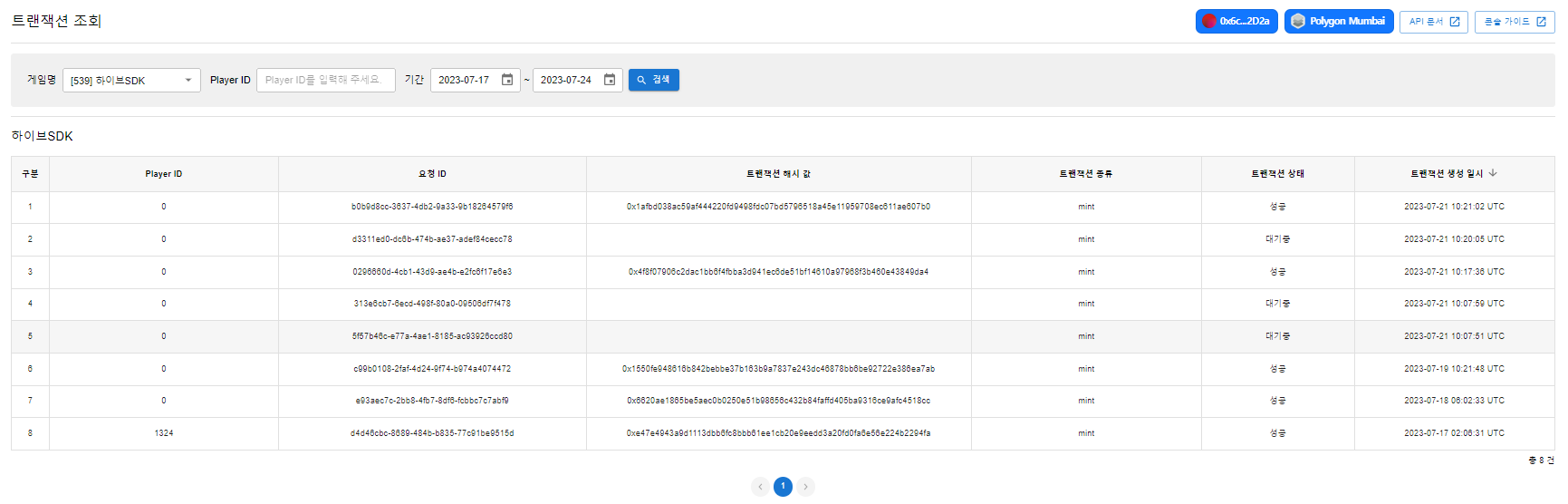Click timestamp 2023-07-21 10:20:05 UTC
The width and height of the screenshot is (1568, 504).
[x=1454, y=239]
